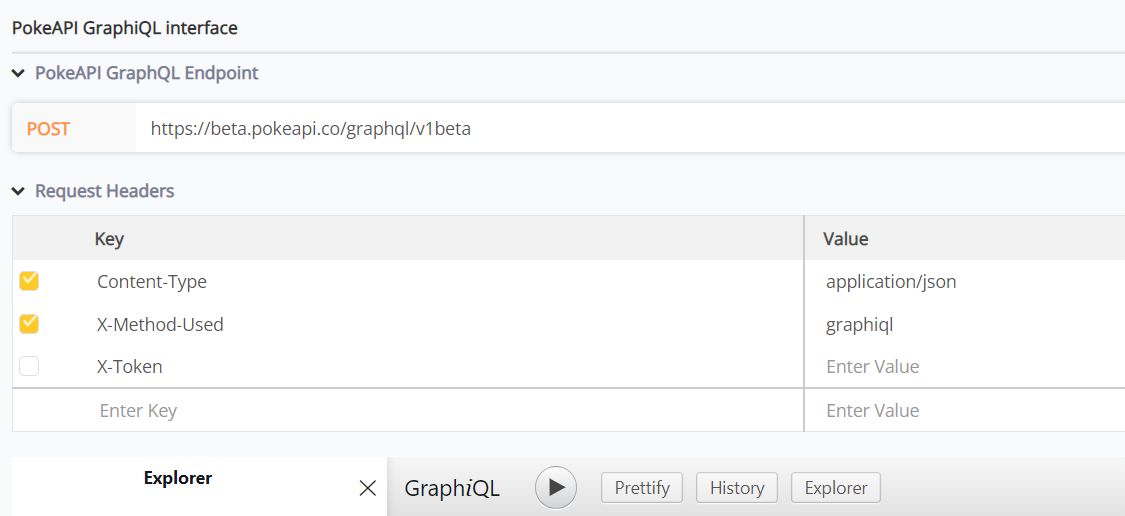This screenshot has width=1125, height=516.
Task: Click the Enter Value field in new row
Action: click(964, 411)
